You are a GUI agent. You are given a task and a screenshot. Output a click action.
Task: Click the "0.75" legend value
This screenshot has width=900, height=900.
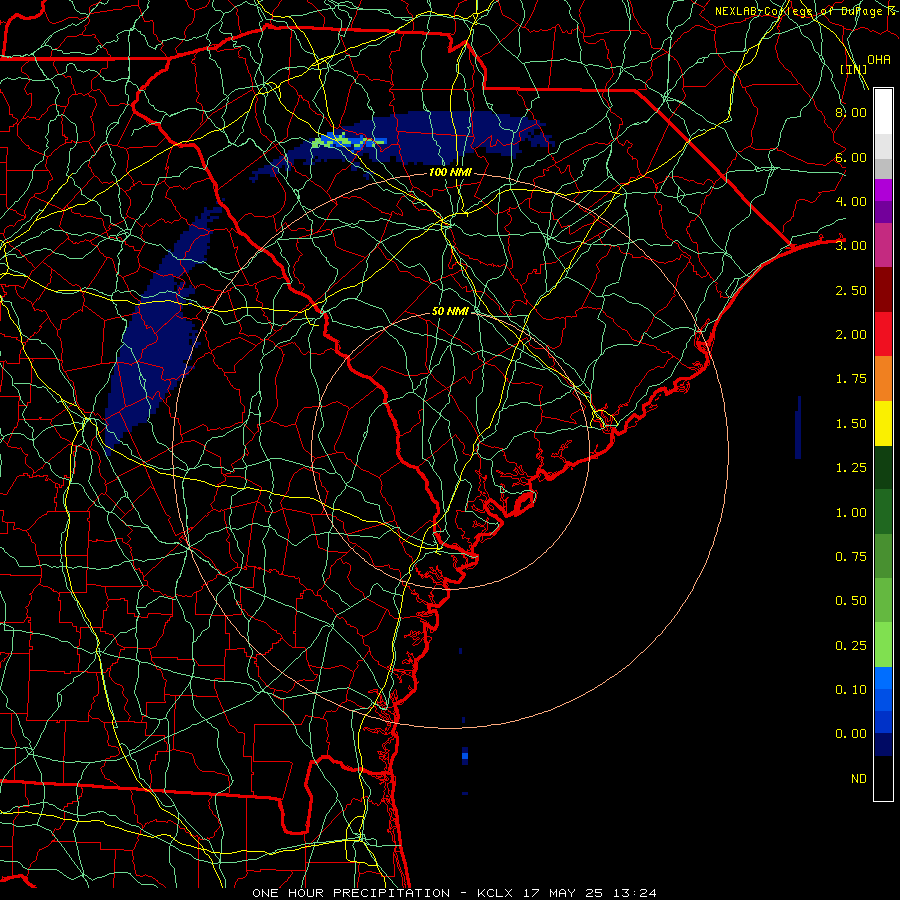pyautogui.click(x=851, y=557)
